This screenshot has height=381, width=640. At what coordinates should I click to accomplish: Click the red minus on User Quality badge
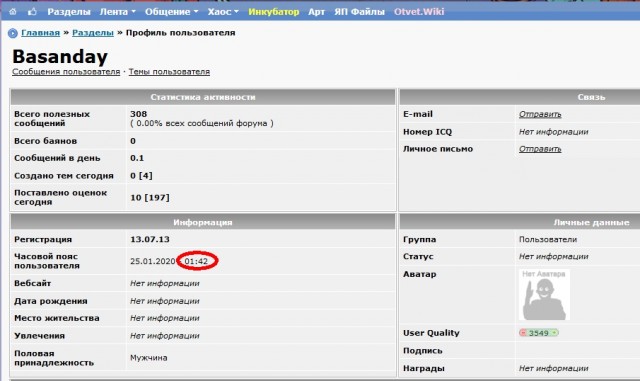pos(523,333)
